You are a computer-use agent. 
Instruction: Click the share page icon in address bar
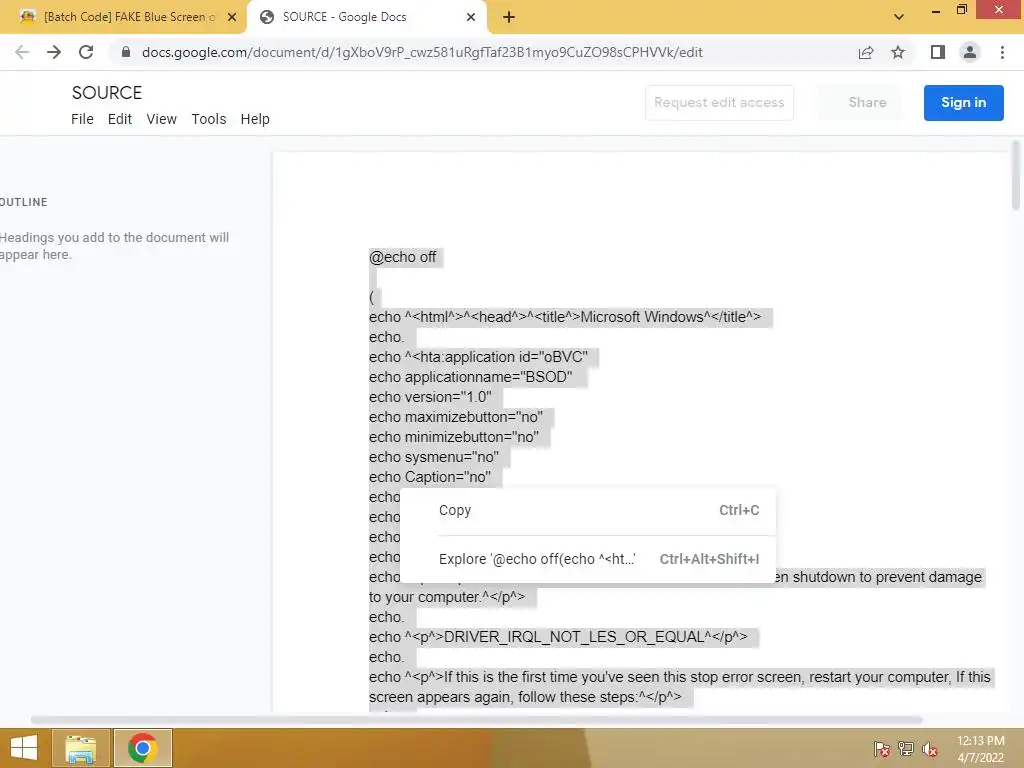(x=866, y=52)
